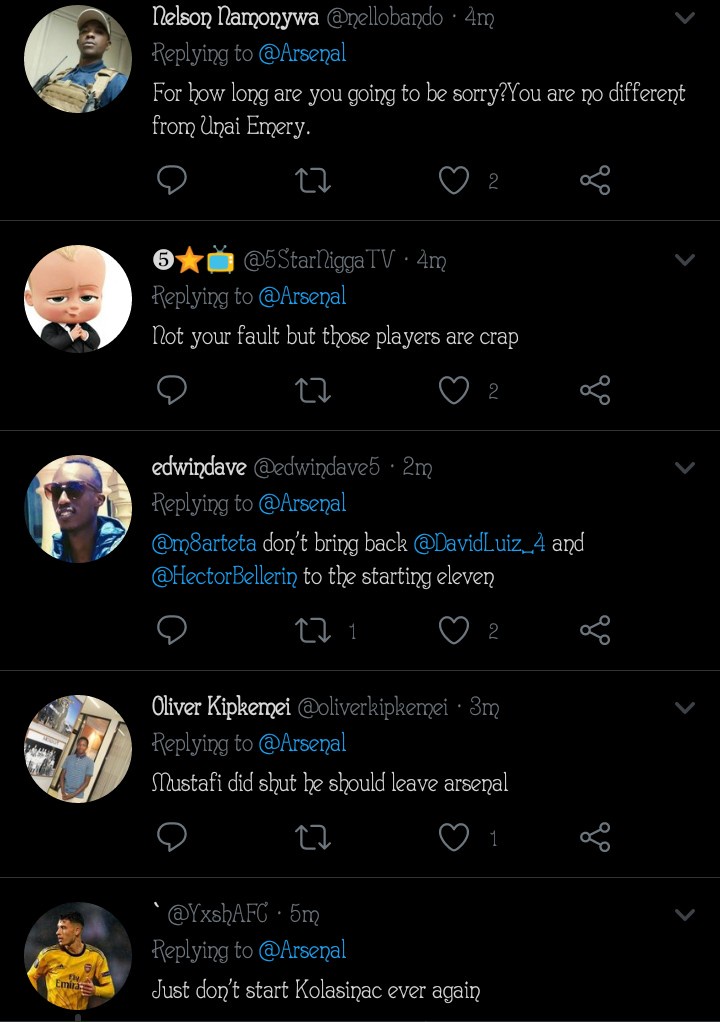This screenshot has height=1022, width=720.
Task: Share edwindave's tweet
Action: click(595, 630)
